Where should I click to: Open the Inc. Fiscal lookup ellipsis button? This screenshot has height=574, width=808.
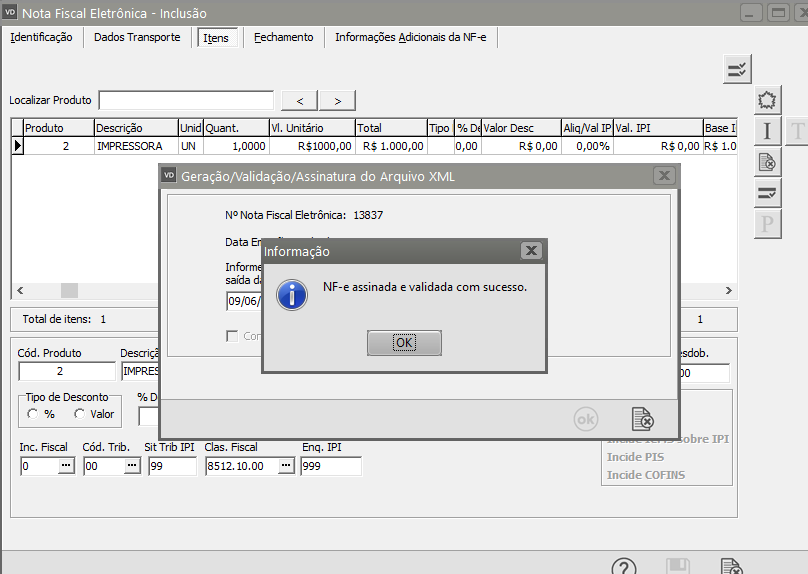(66, 466)
